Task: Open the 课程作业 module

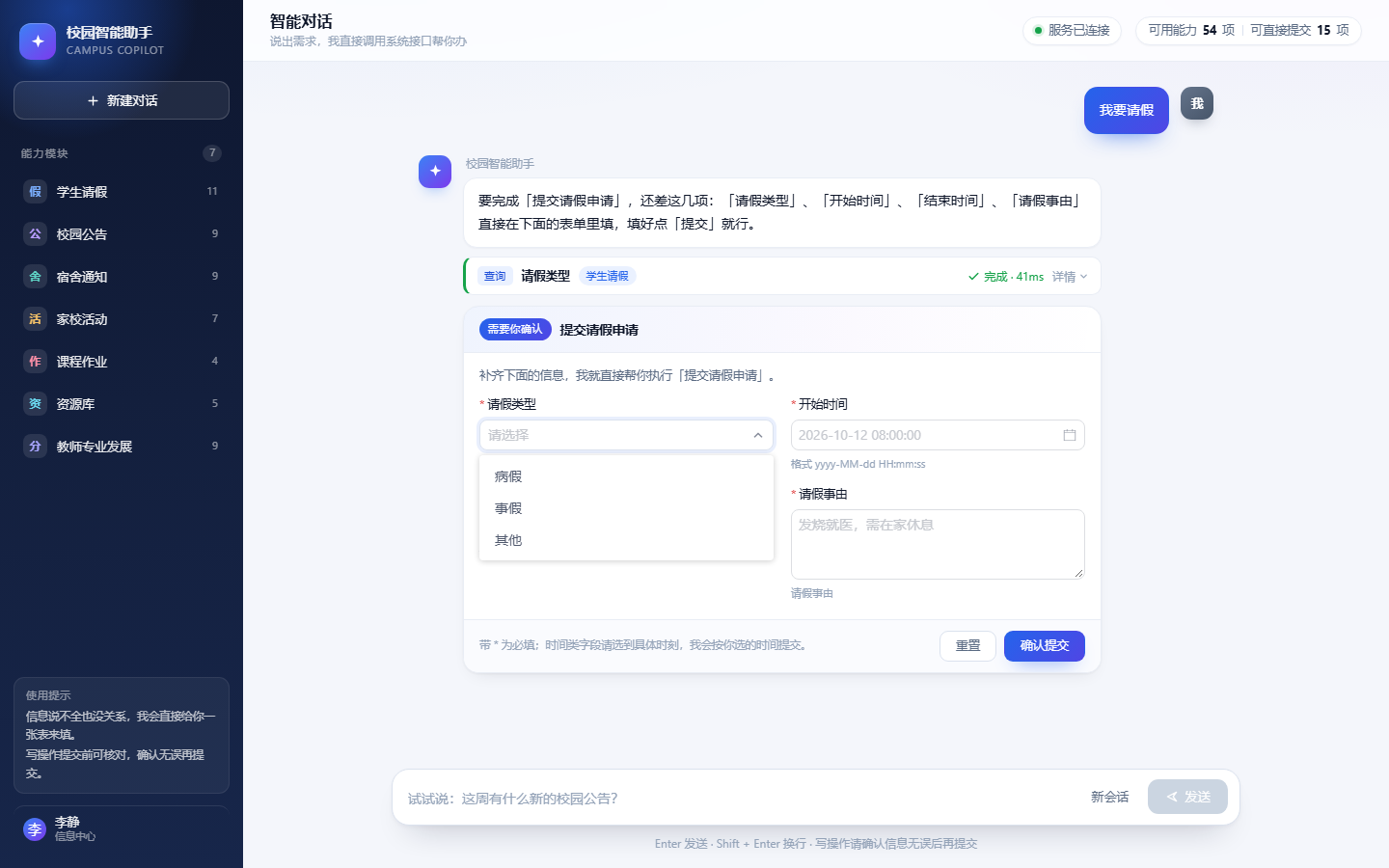Action: [x=122, y=362]
